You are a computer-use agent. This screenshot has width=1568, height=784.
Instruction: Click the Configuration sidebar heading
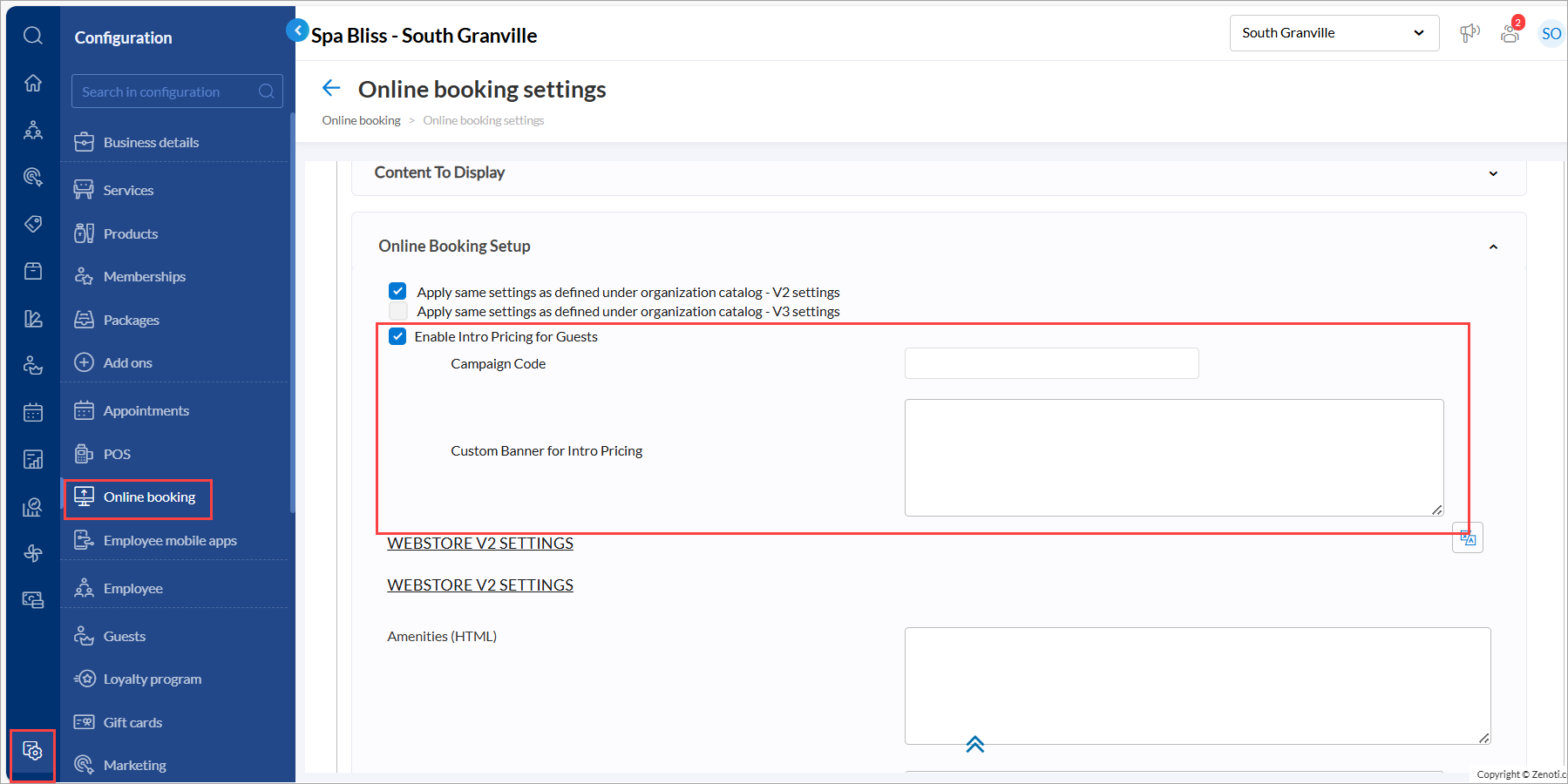point(123,37)
